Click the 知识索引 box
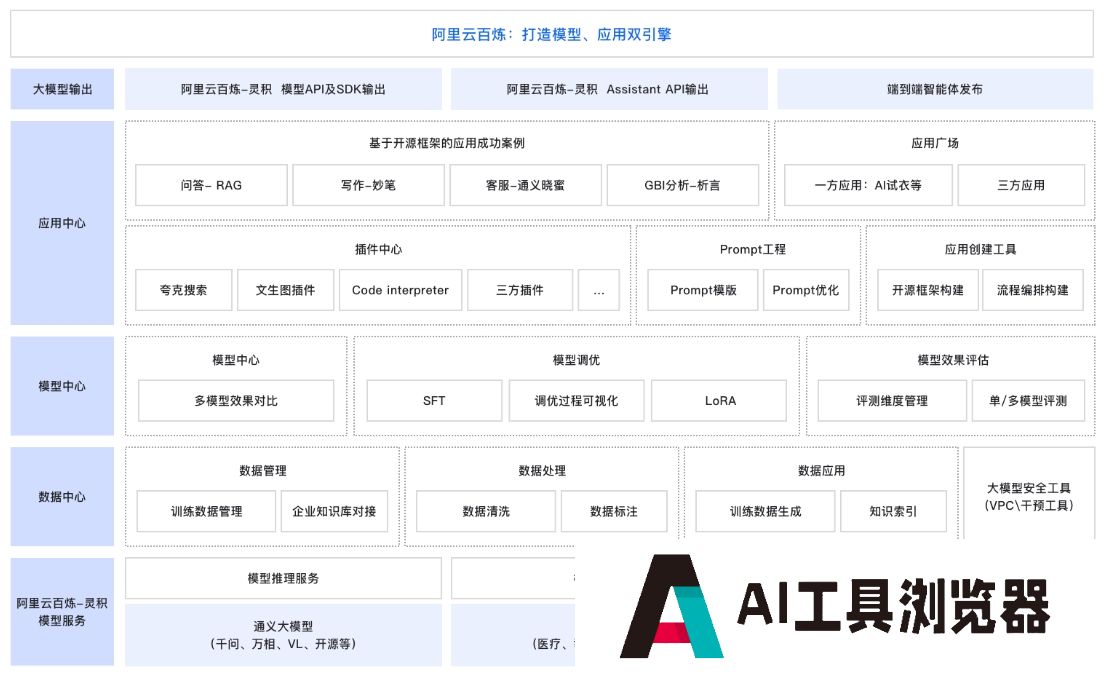Image resolution: width=1104 pixels, height=676 pixels. click(893, 511)
